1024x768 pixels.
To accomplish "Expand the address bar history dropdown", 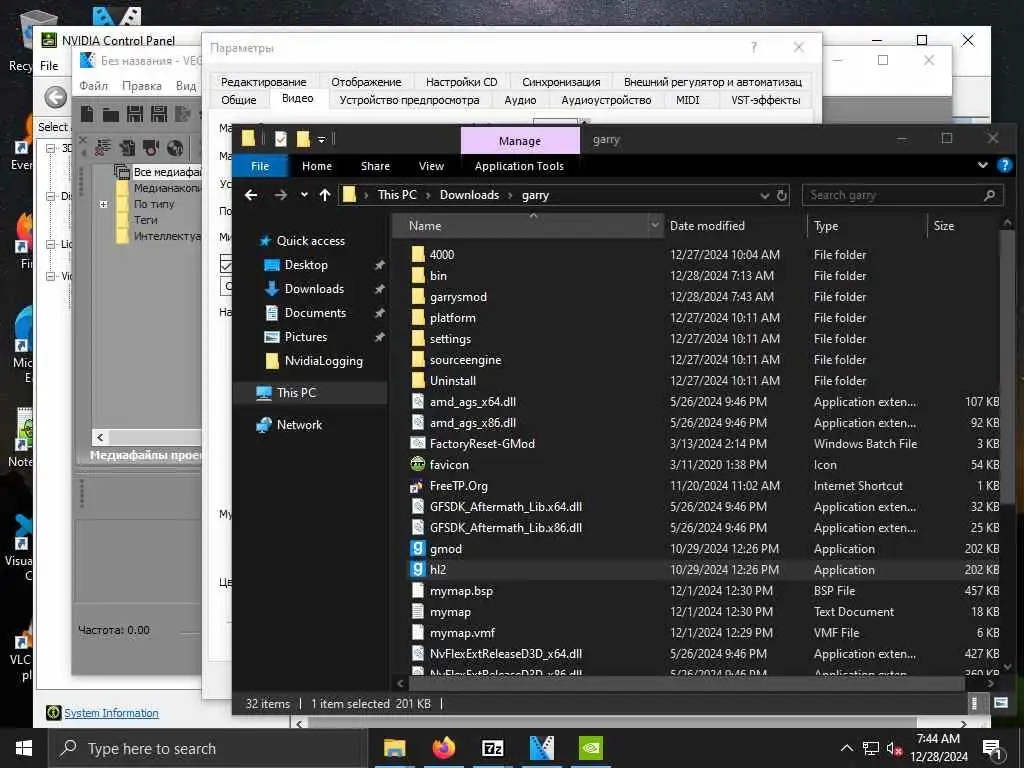I will [765, 195].
